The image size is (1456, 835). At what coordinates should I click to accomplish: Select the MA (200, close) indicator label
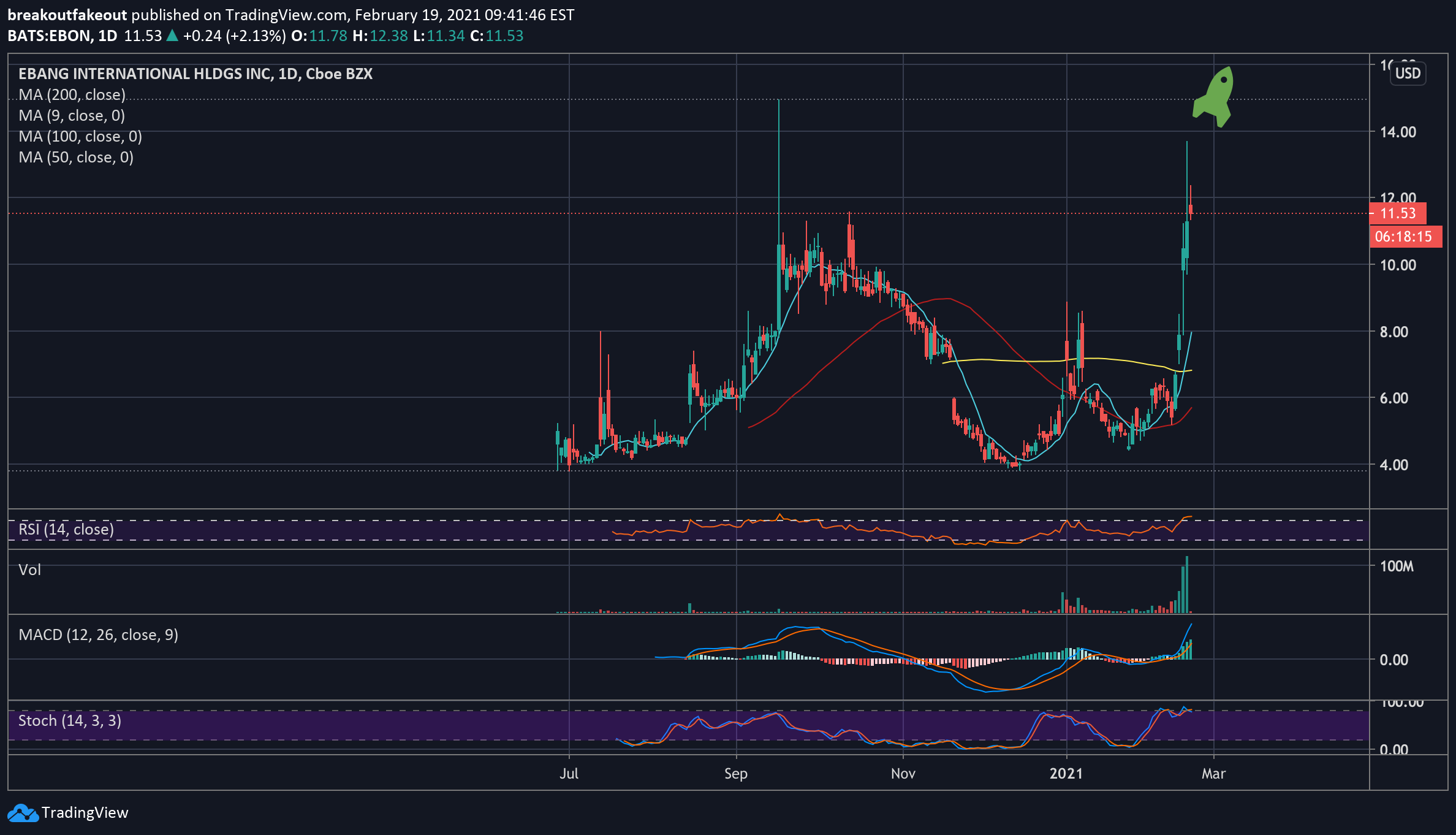tap(72, 95)
